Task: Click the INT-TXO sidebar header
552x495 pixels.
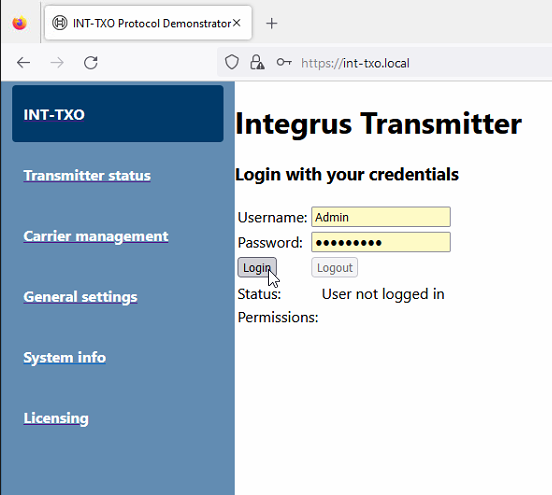Action: click(x=118, y=114)
